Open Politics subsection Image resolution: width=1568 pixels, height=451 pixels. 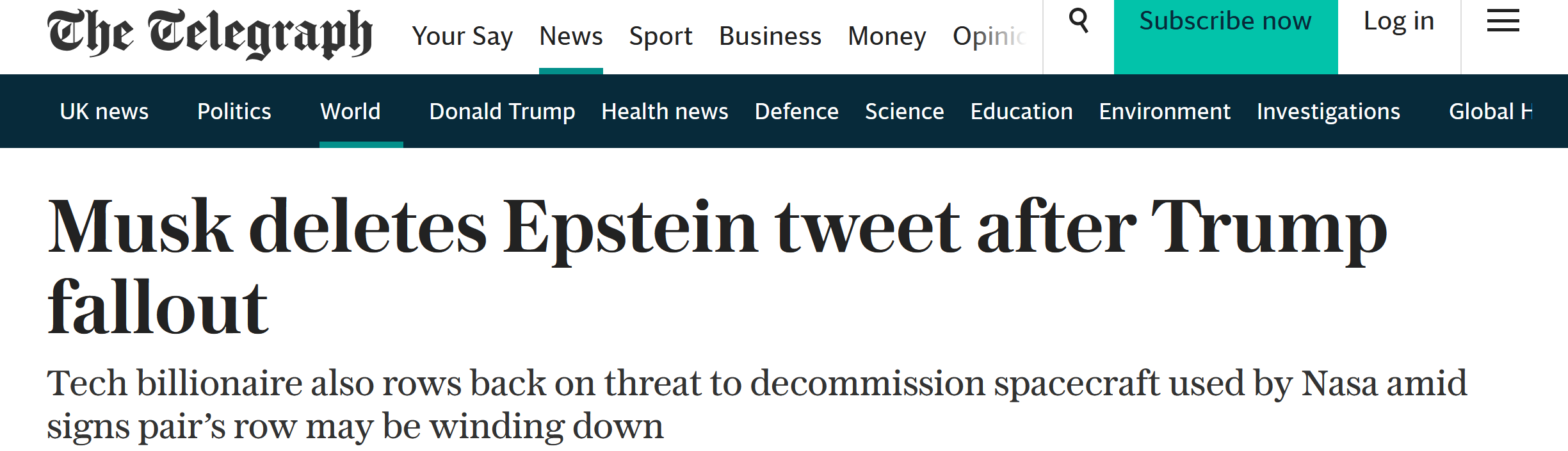coord(234,111)
